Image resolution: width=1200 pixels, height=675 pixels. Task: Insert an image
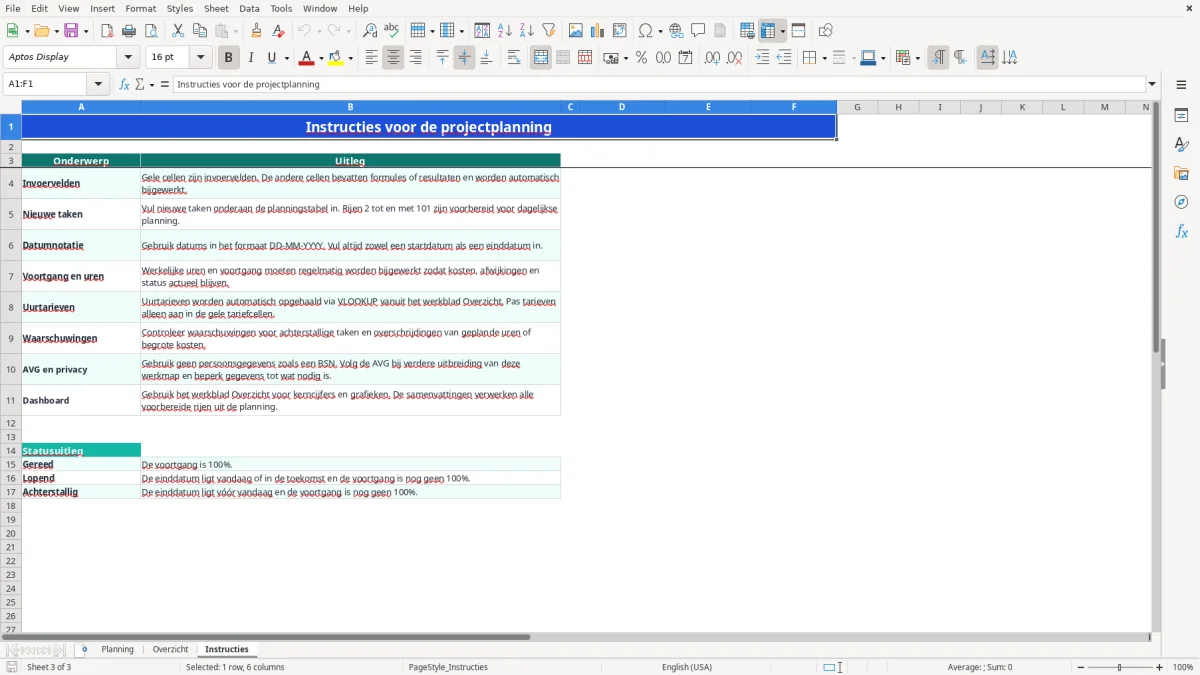(x=576, y=31)
